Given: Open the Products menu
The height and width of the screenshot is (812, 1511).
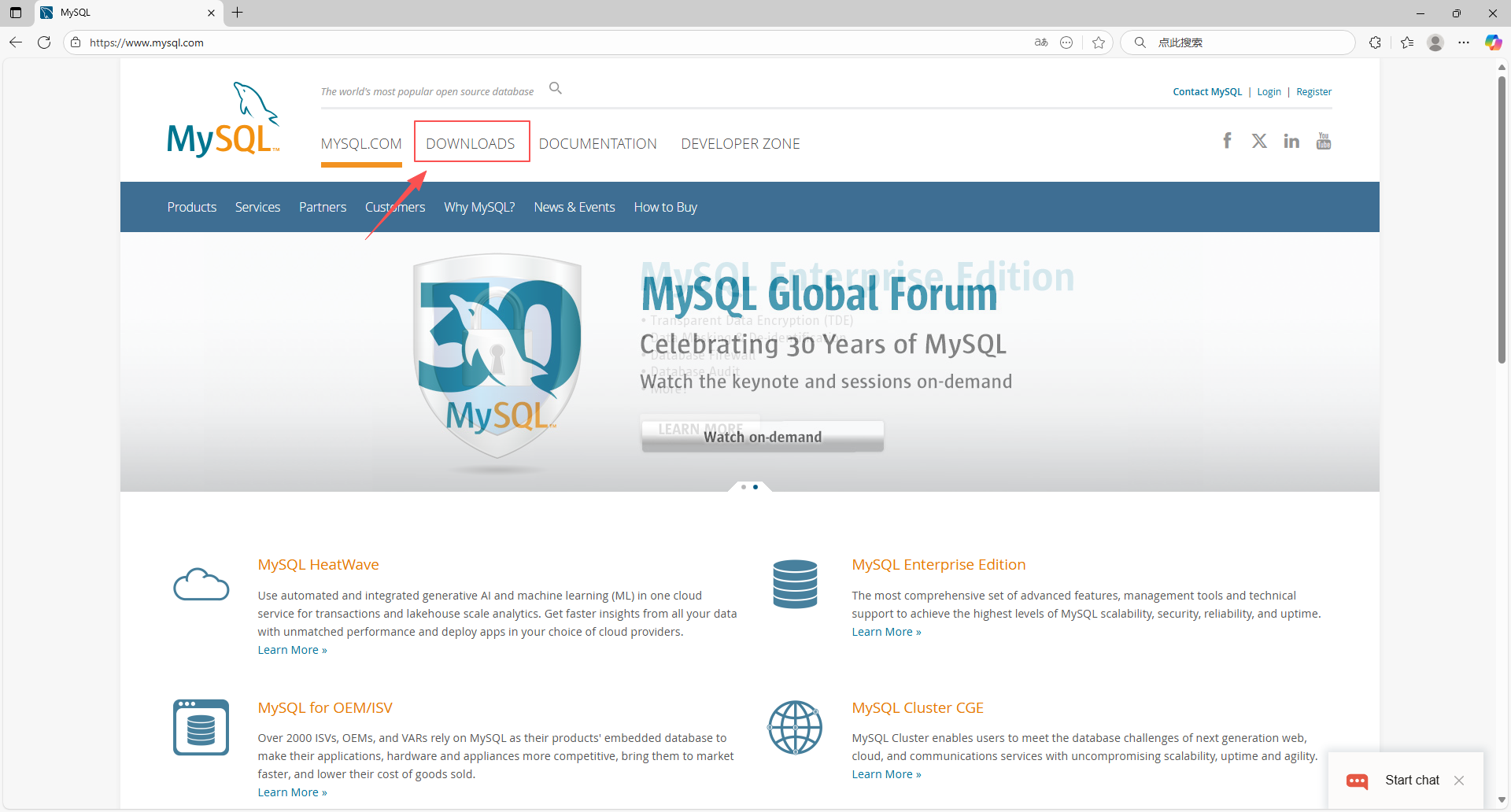Looking at the screenshot, I should point(192,207).
